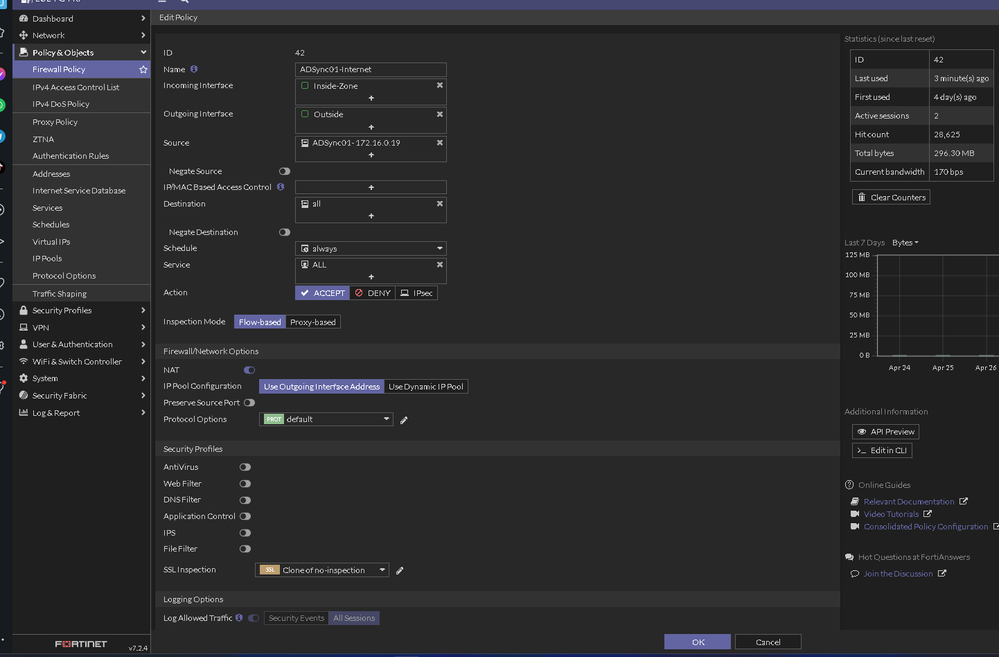Viewport: 999px width, 657px height.
Task: Click the info icon next to Name
Action: [194, 69]
